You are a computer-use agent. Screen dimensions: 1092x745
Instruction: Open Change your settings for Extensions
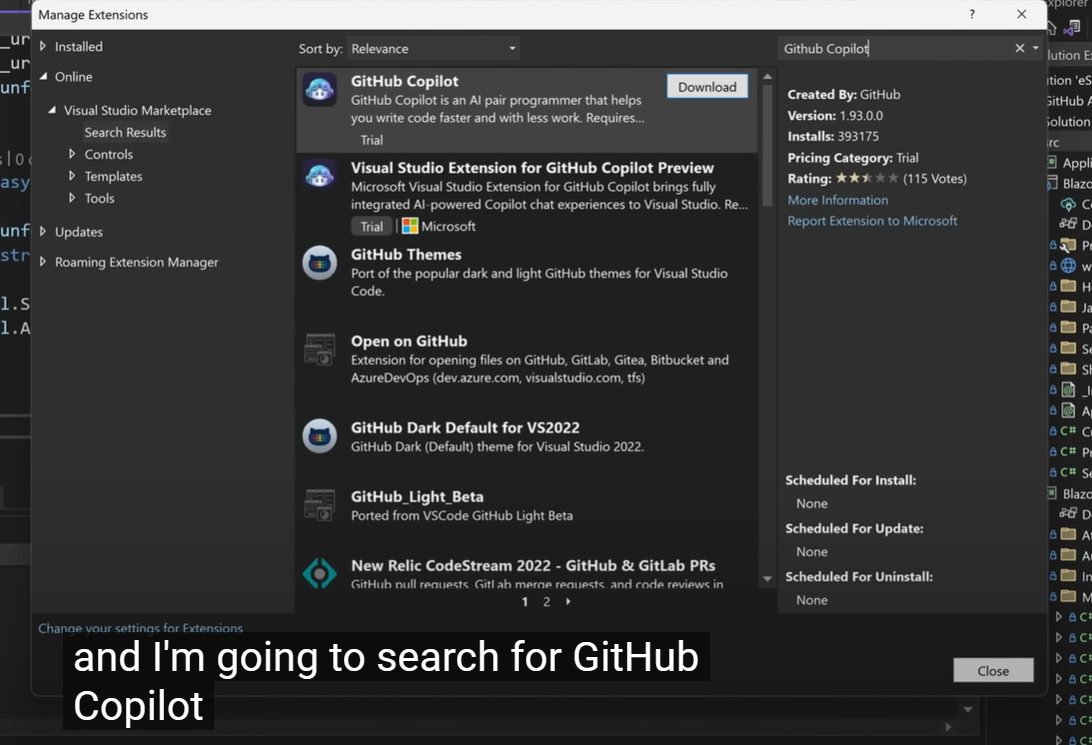pos(140,628)
